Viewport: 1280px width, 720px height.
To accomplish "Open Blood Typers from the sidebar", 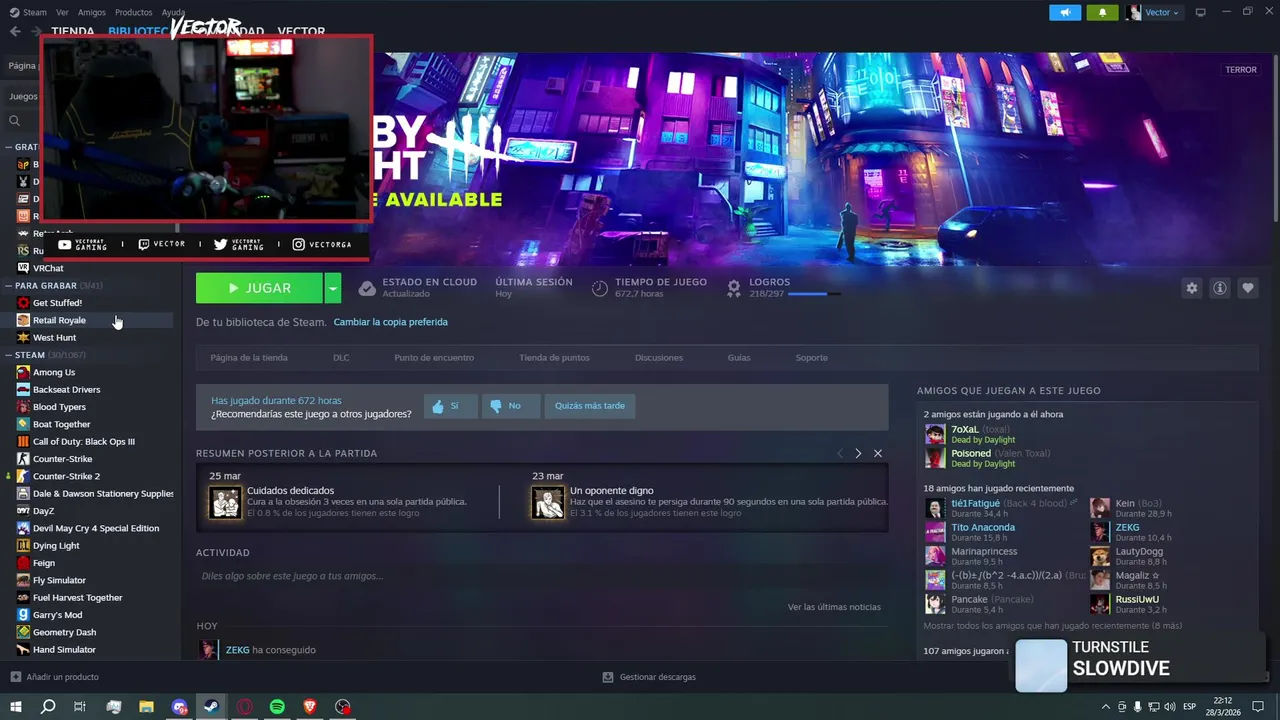I will 59,407.
